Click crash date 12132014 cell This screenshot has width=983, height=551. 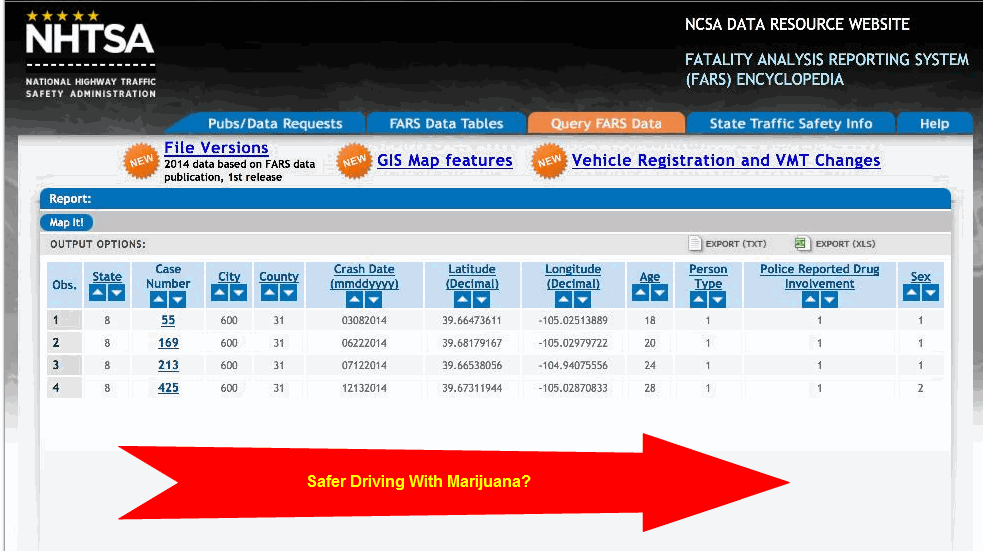(364, 388)
